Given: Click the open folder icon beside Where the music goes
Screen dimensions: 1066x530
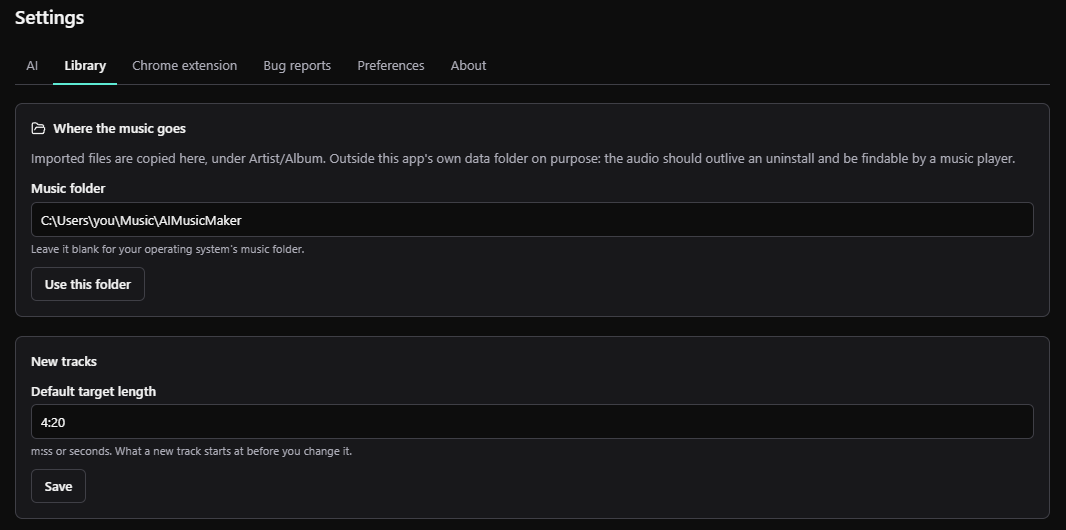Looking at the screenshot, I should click(x=38, y=128).
